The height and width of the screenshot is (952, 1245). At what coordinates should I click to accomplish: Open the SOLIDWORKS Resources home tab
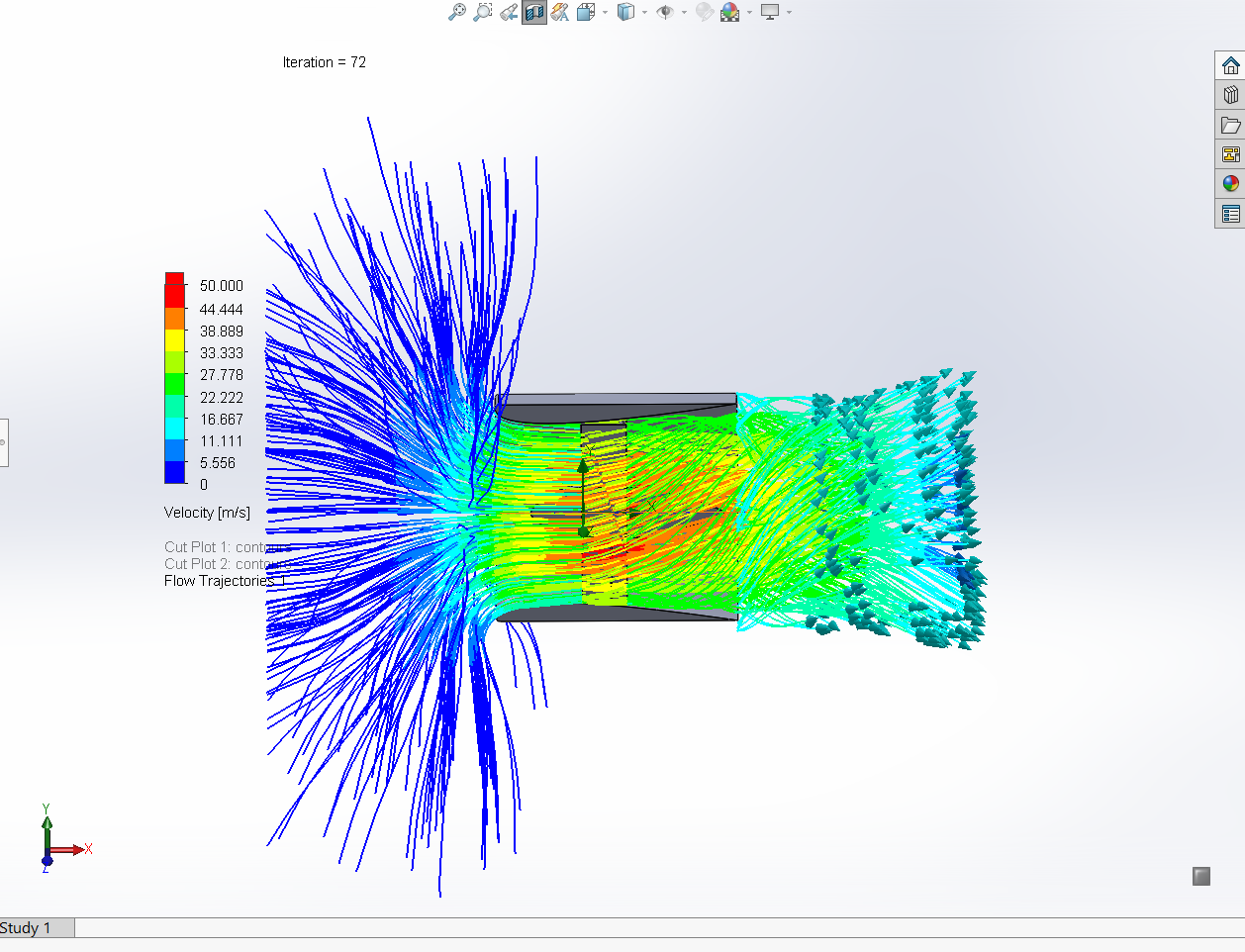1230,65
